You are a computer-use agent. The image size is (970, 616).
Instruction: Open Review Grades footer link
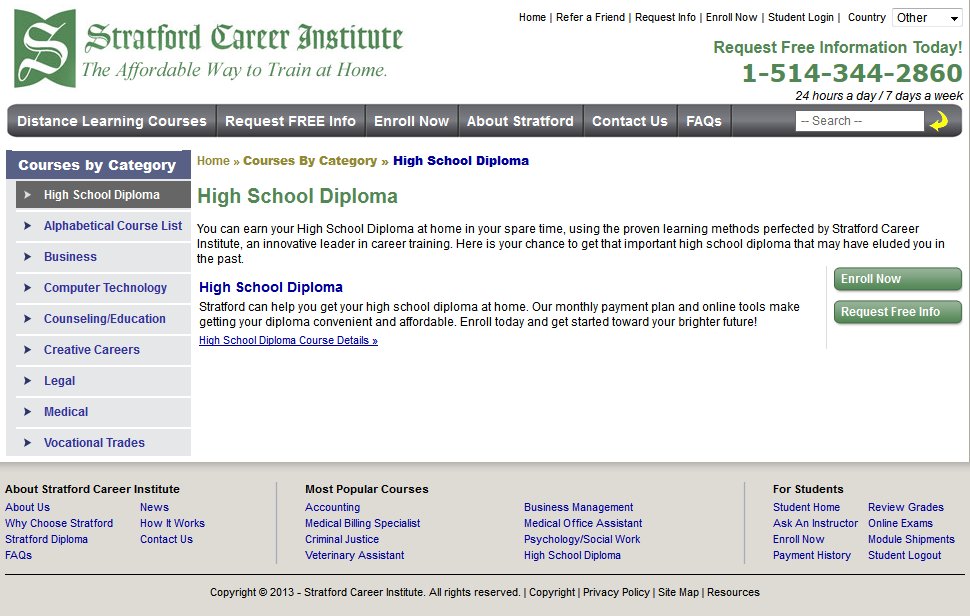(906, 507)
